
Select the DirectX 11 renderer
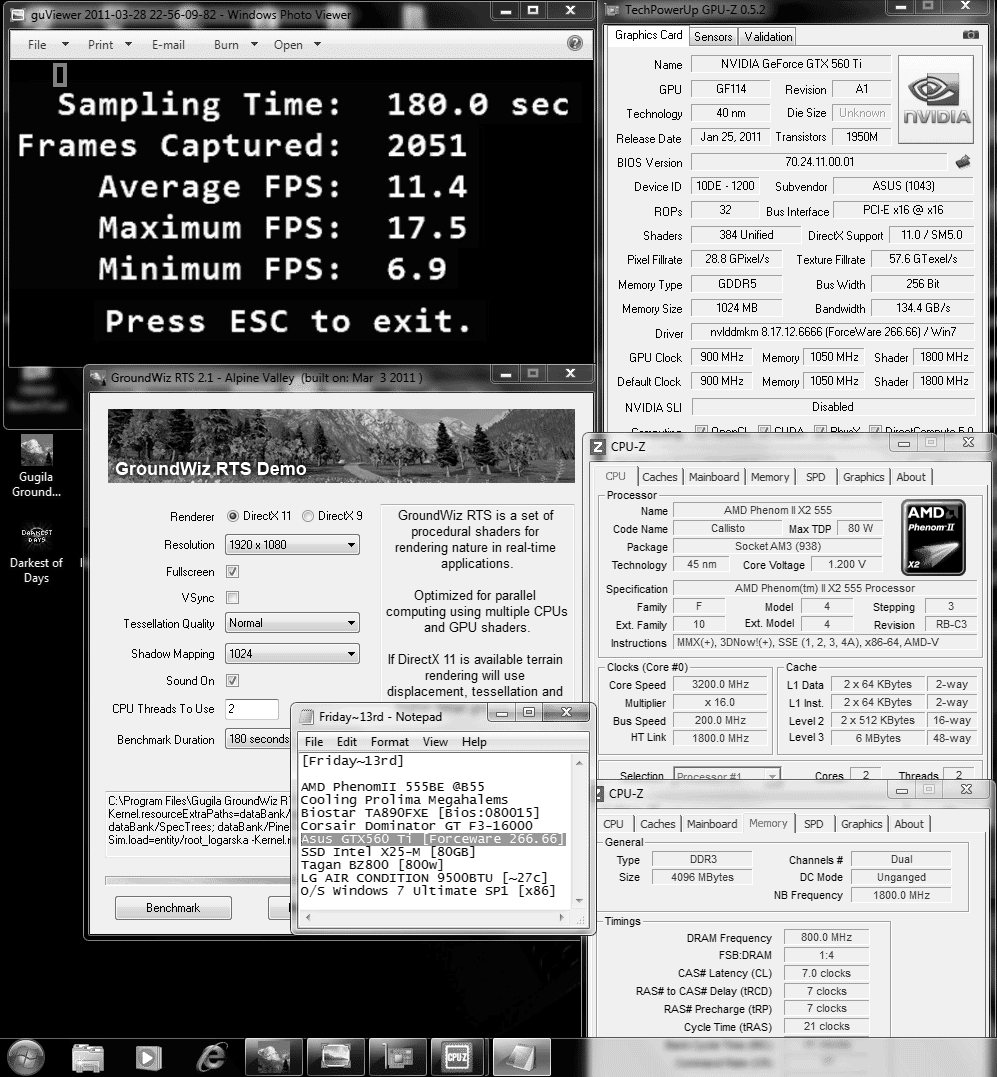[x=233, y=516]
